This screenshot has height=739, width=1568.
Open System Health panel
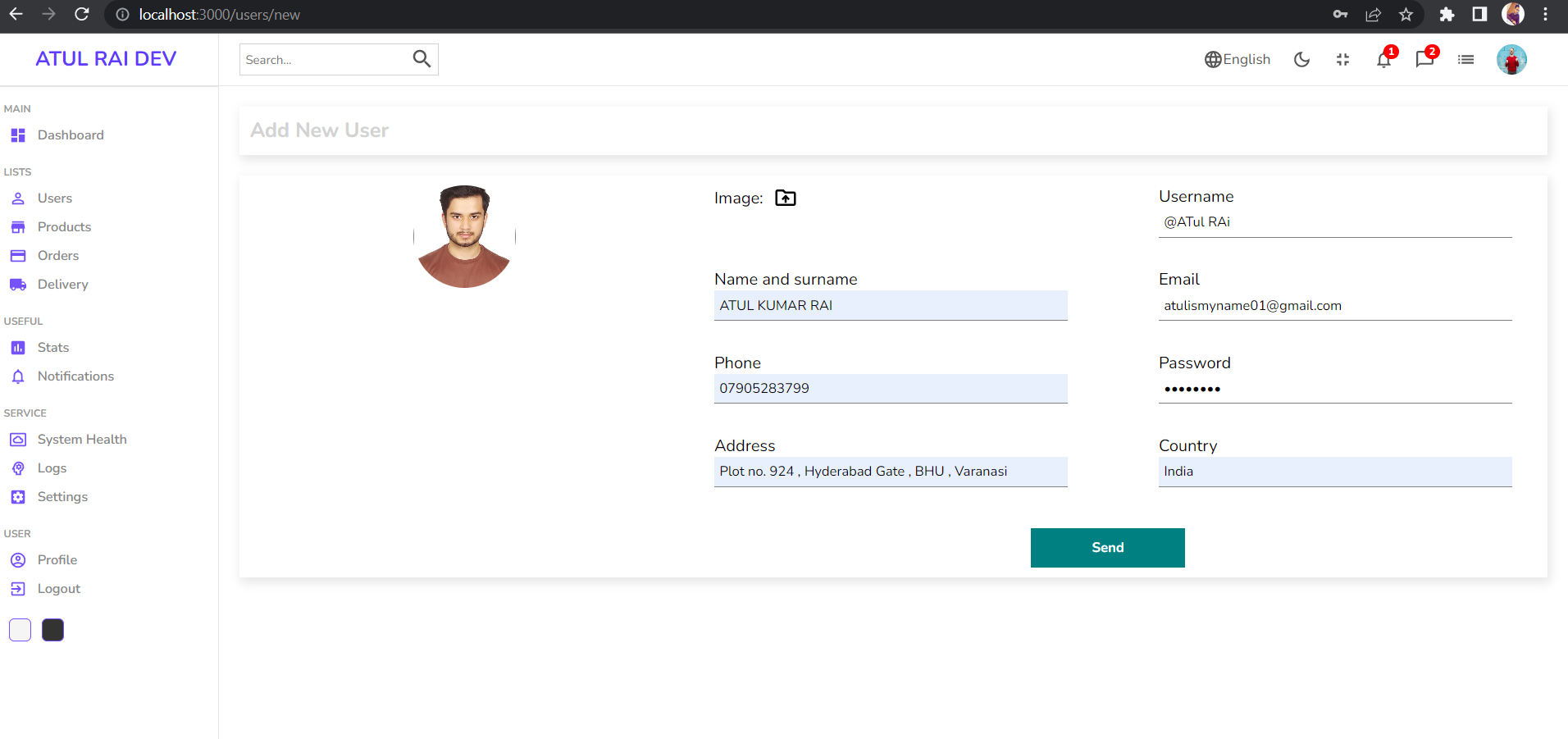(x=82, y=439)
